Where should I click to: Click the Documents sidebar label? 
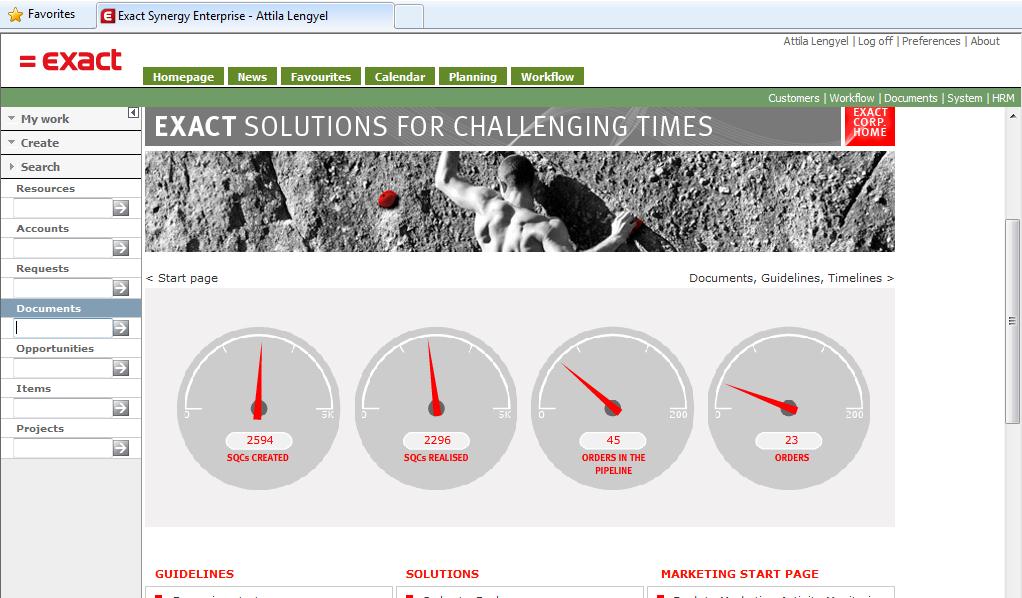coord(48,308)
